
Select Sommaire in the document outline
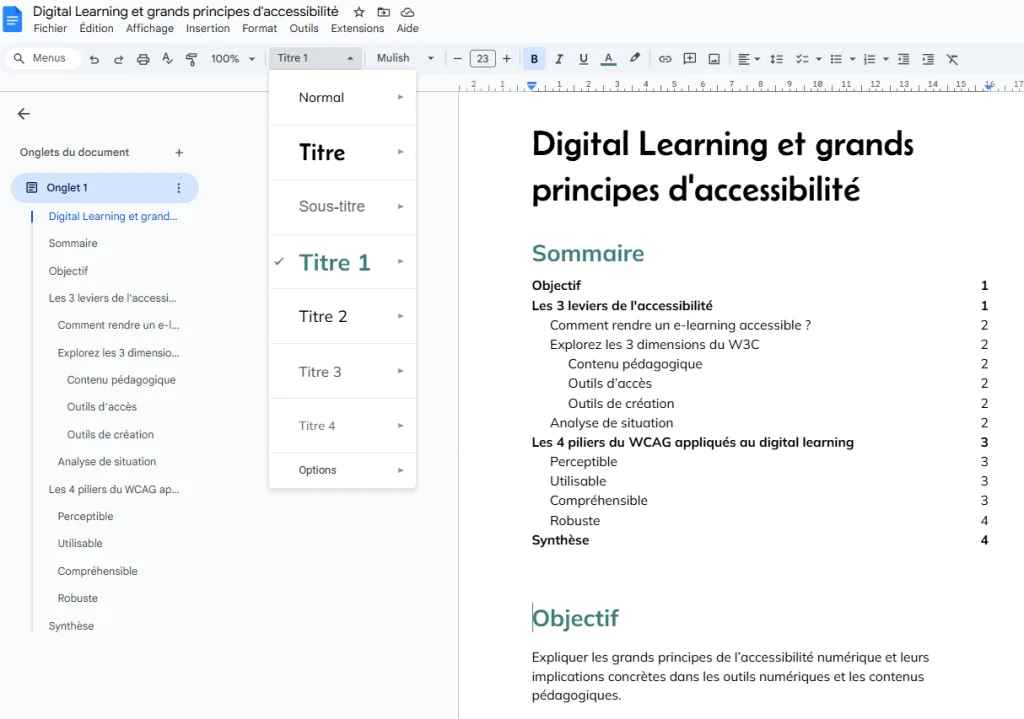[x=73, y=243]
